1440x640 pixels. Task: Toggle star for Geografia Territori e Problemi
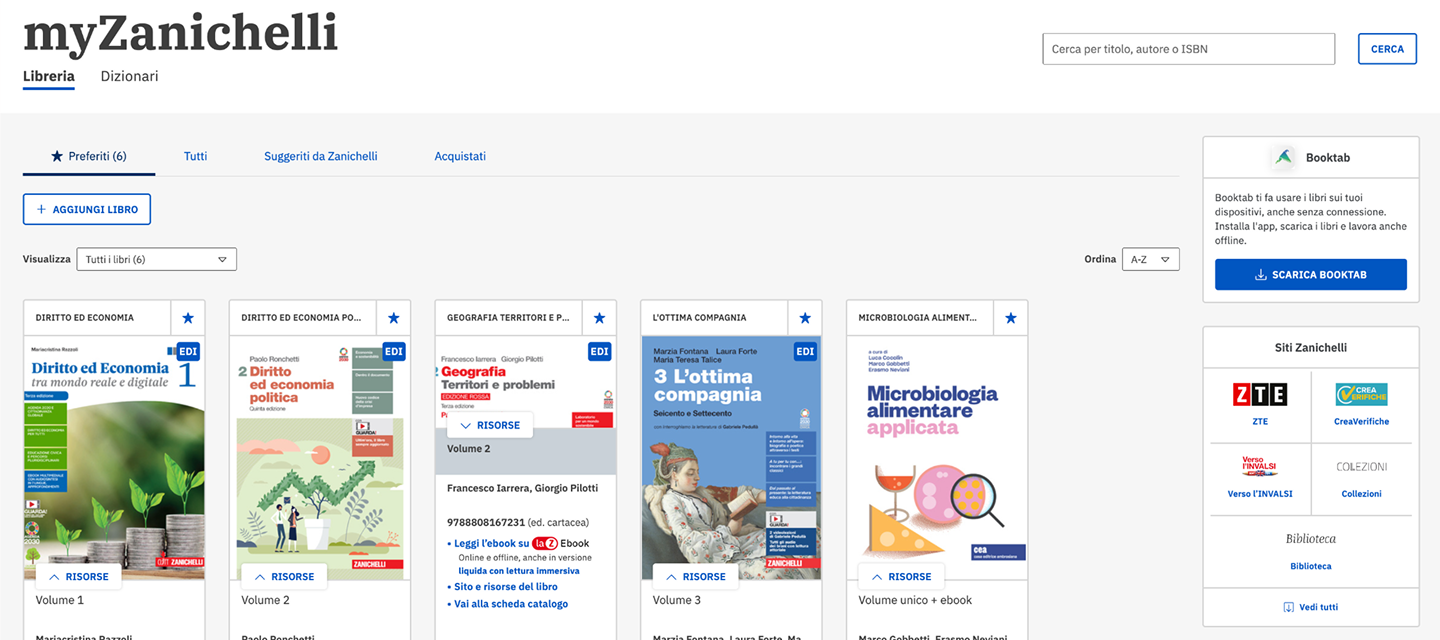(x=600, y=318)
